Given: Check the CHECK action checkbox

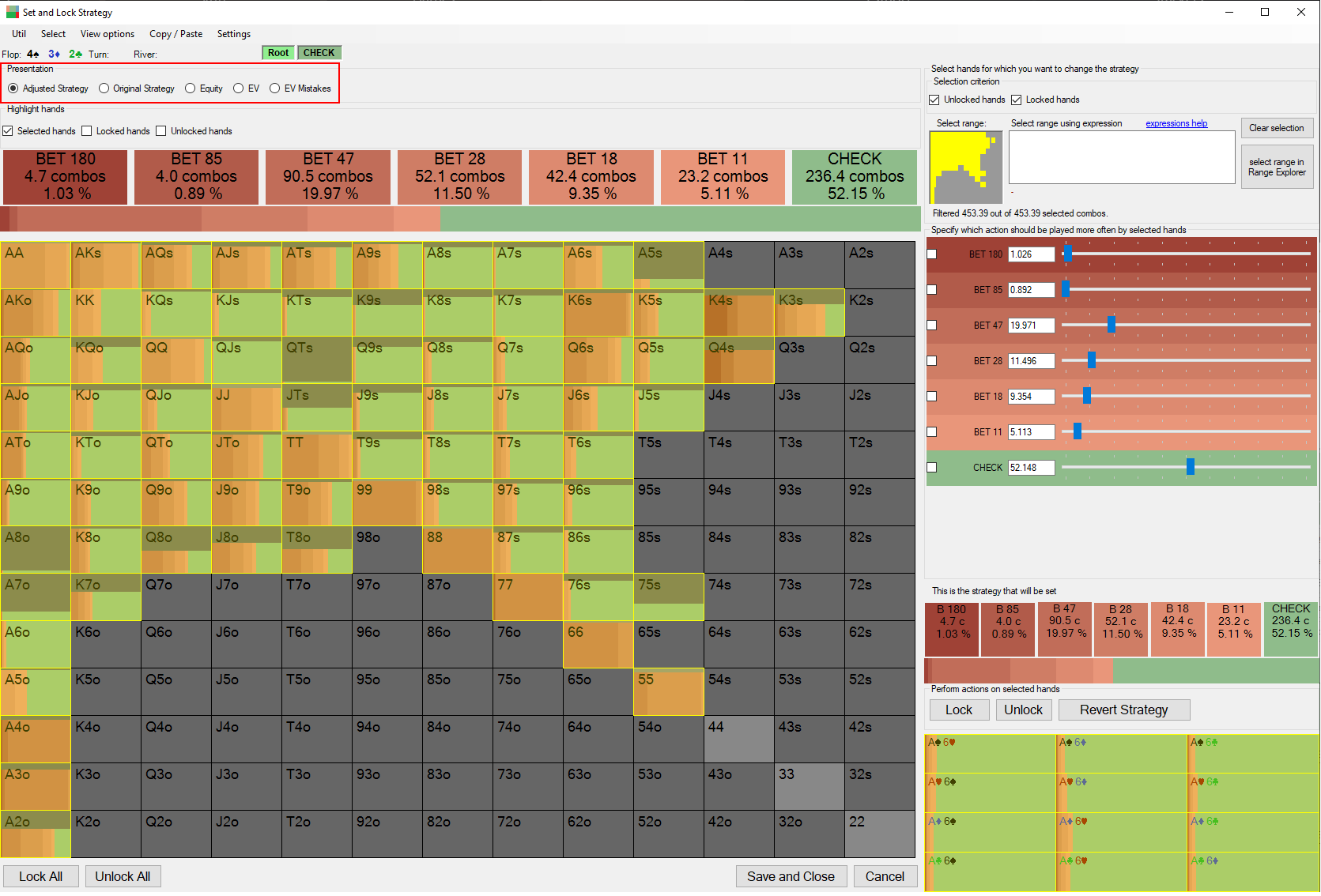Looking at the screenshot, I should coord(932,468).
